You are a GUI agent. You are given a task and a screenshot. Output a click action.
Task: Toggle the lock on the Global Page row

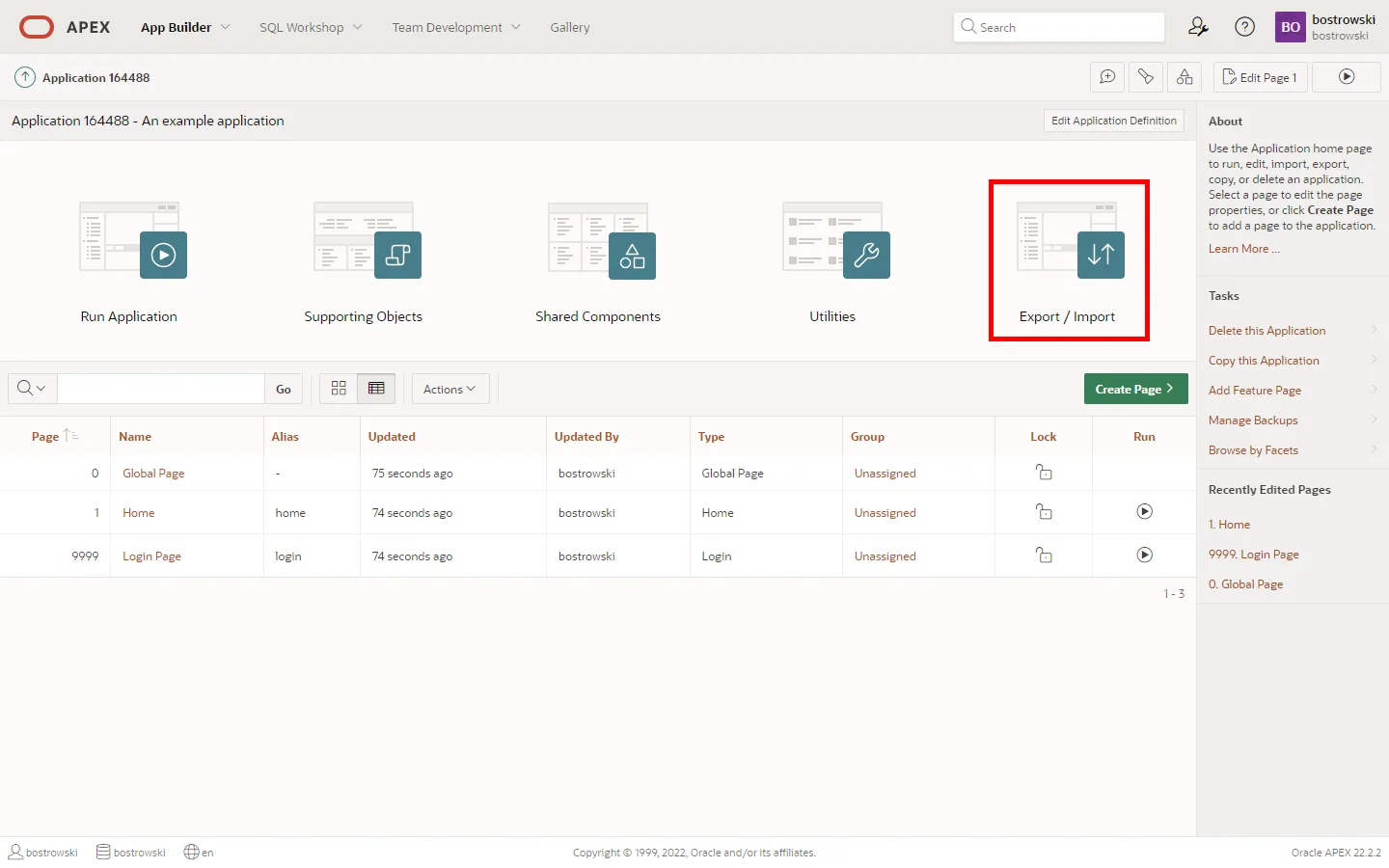click(1044, 473)
